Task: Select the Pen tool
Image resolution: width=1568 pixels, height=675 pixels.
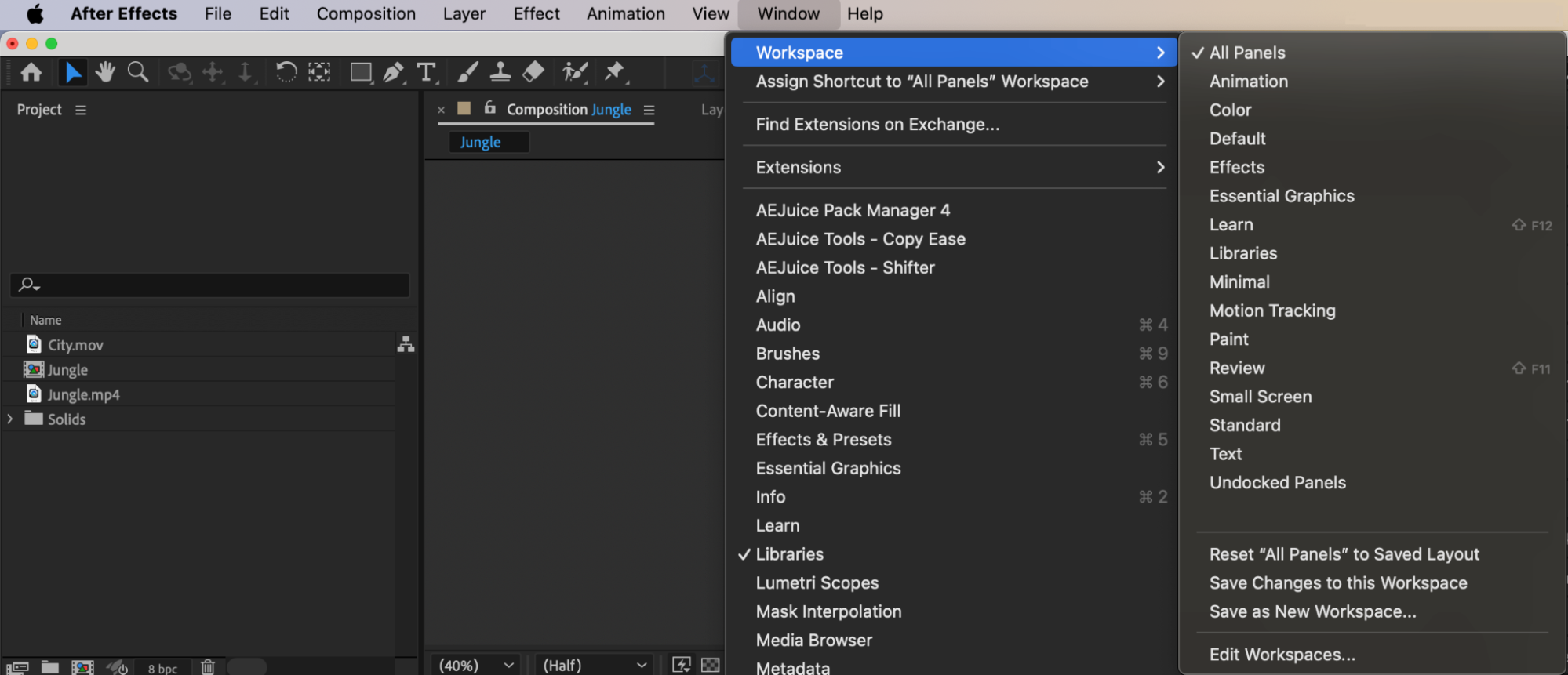Action: tap(394, 73)
